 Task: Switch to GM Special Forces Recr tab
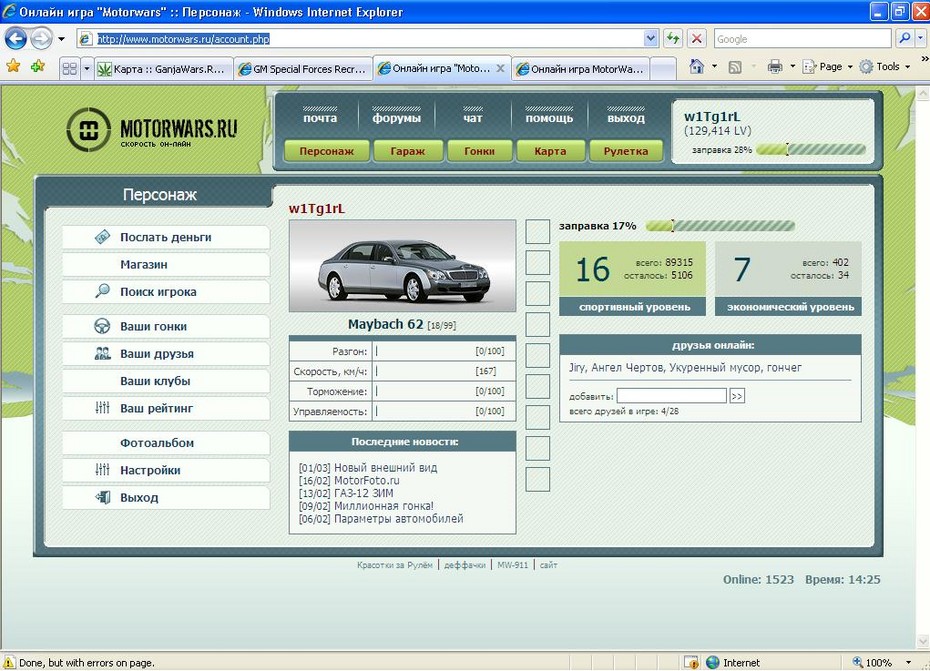click(303, 69)
